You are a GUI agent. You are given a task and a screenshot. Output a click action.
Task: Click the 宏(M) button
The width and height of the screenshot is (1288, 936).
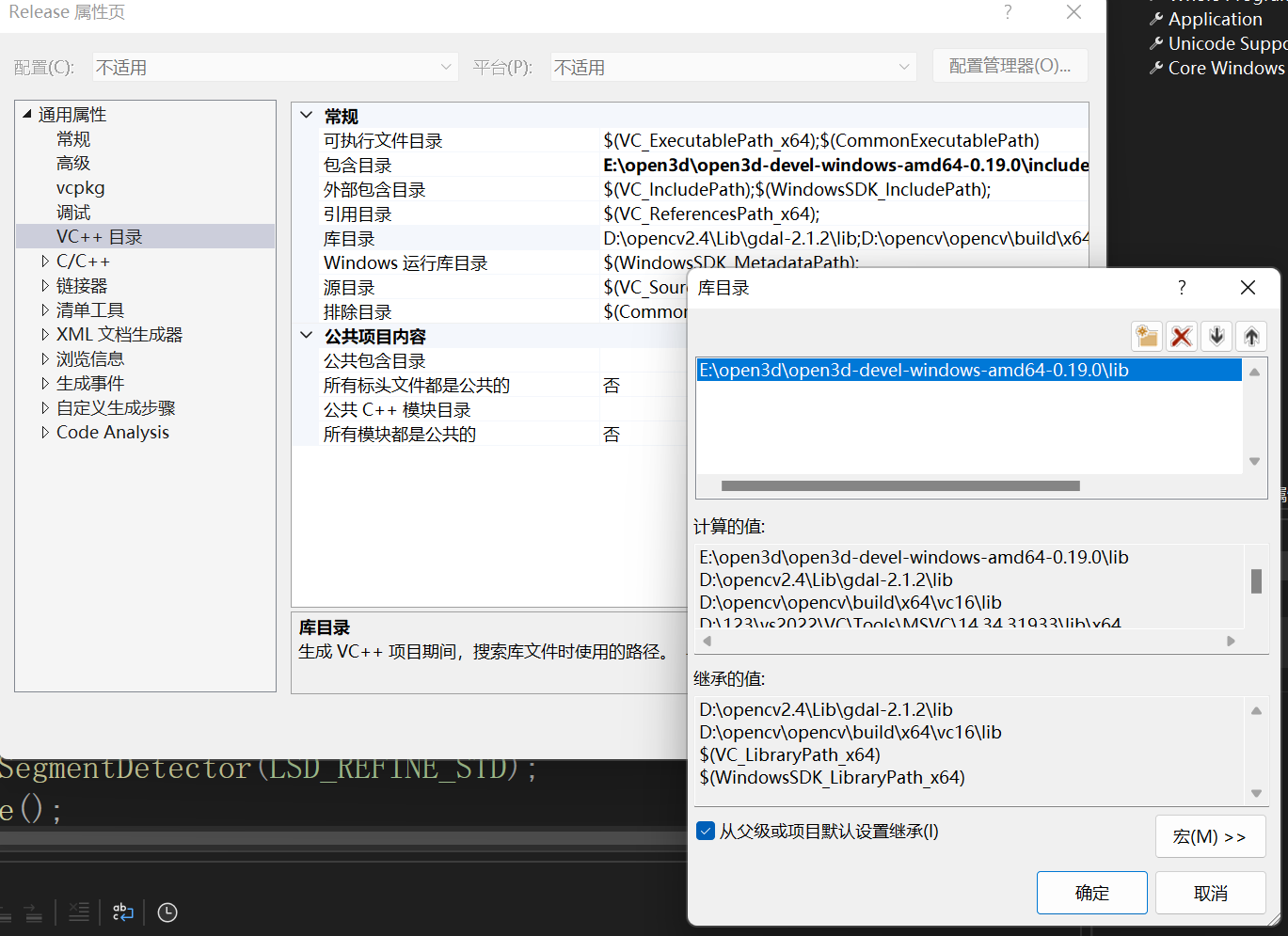click(x=1210, y=835)
